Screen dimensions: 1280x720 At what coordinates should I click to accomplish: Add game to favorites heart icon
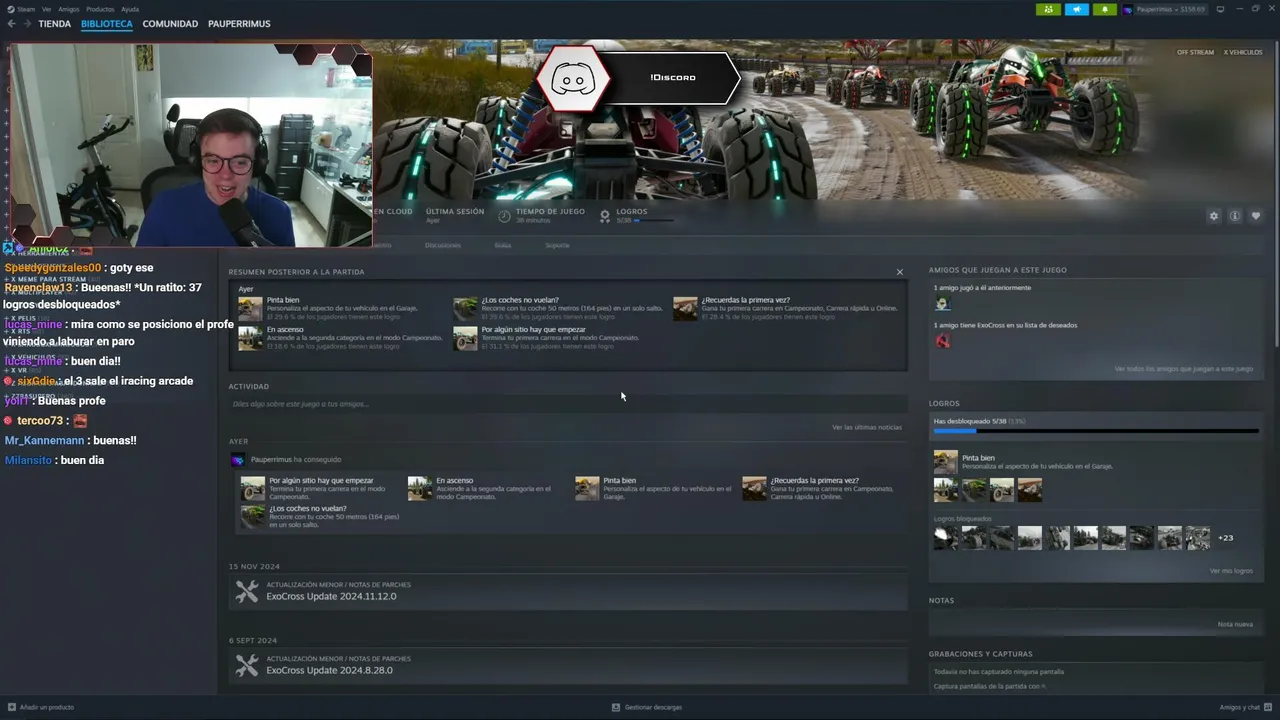(1256, 216)
